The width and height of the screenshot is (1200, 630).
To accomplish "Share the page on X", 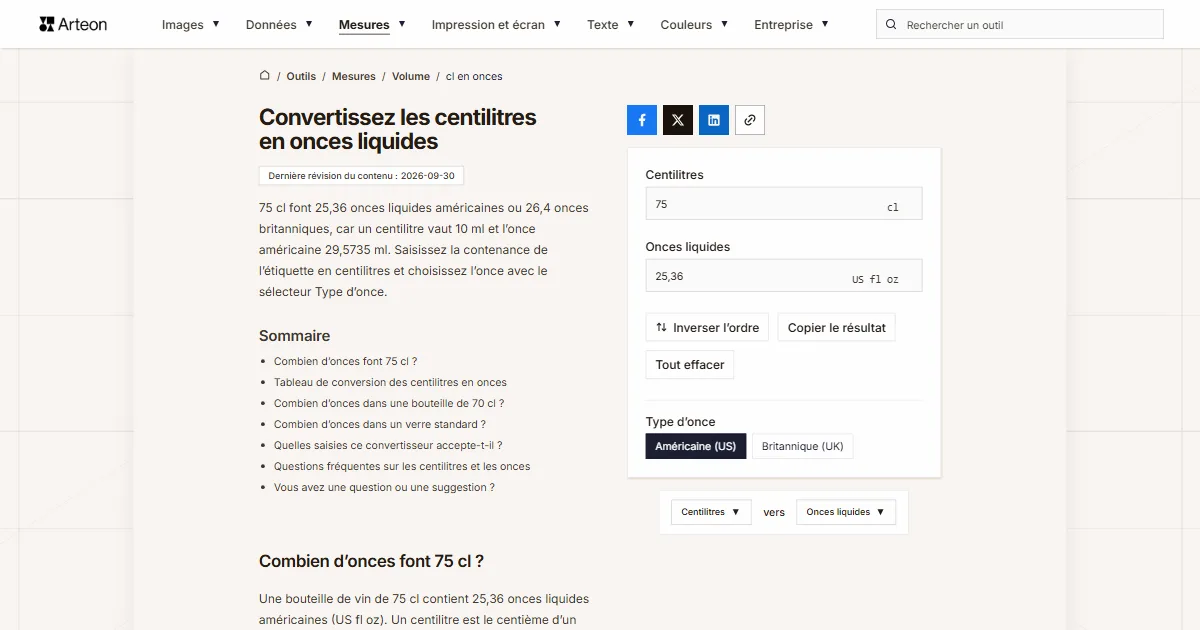I will pos(678,120).
